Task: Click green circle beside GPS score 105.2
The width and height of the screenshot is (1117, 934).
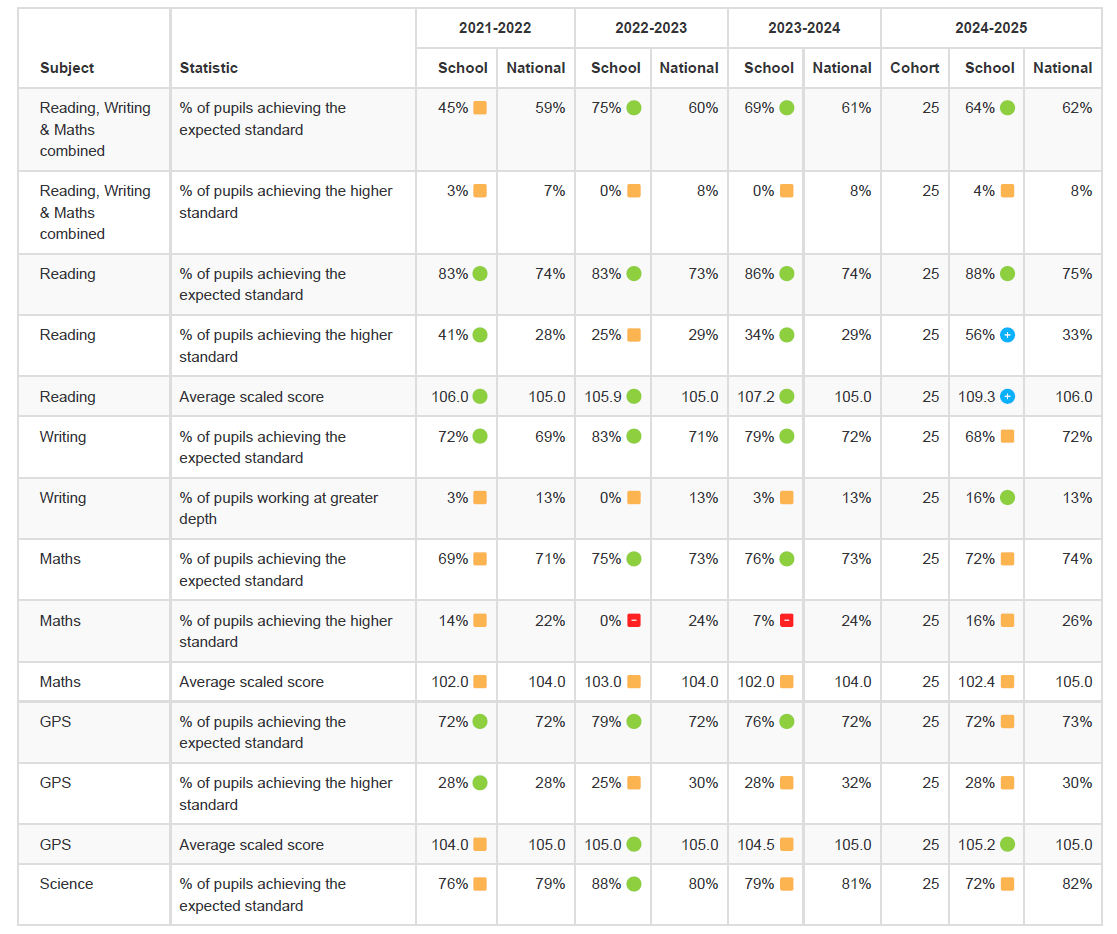Action: click(1007, 845)
